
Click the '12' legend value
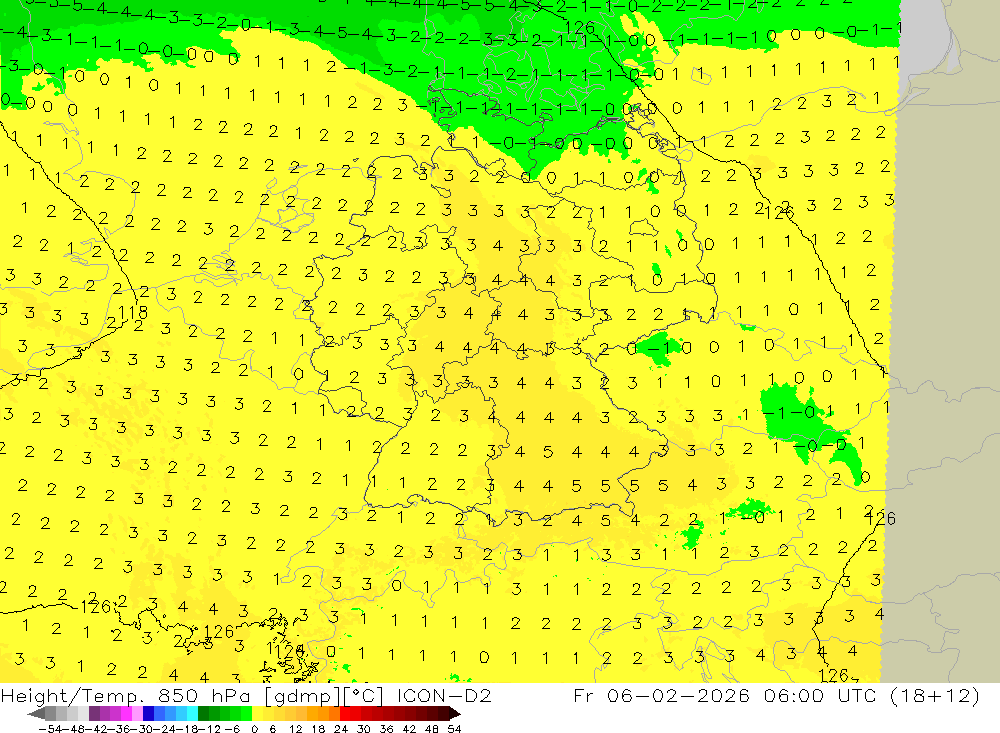pos(296,729)
